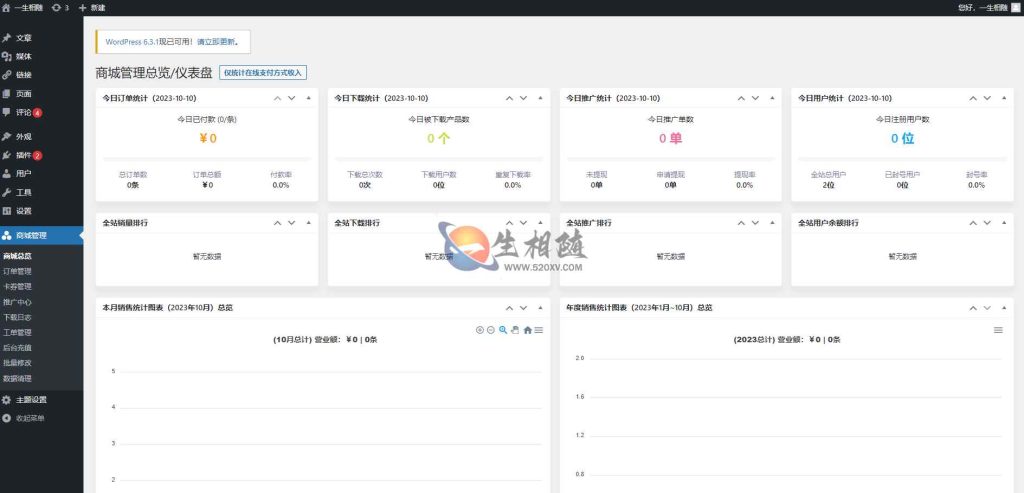Move 全站用户余额排行 box up
Image resolution: width=1024 pixels, height=493 pixels.
pyautogui.click(x=973, y=223)
